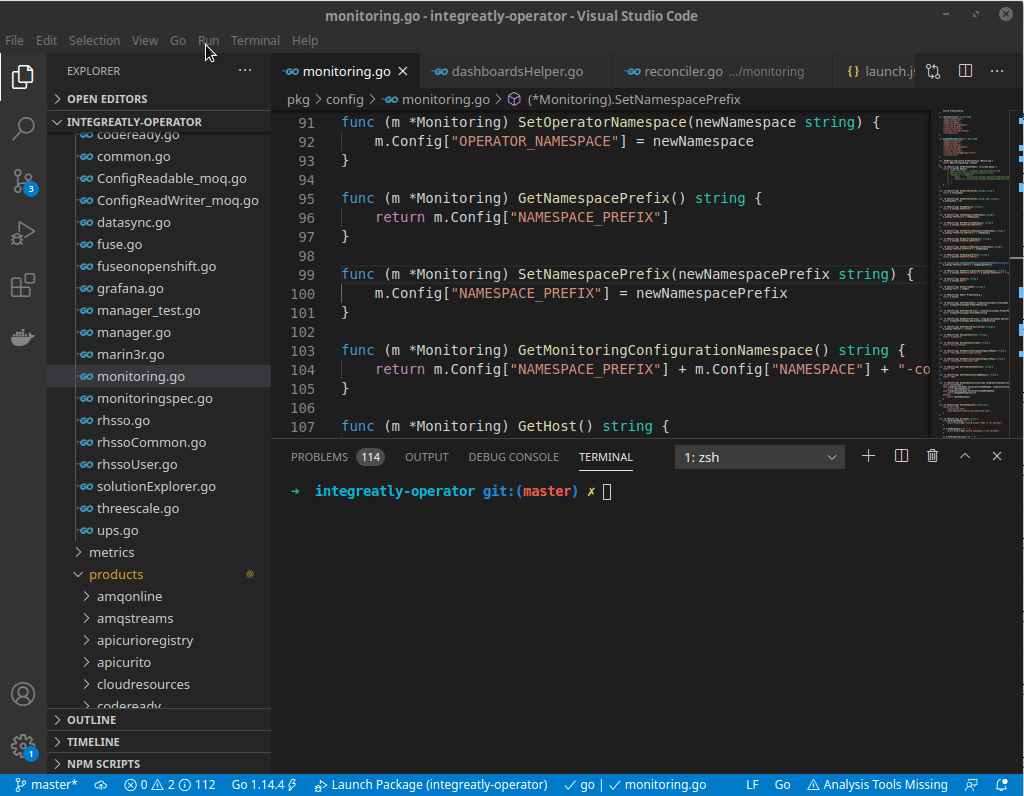1024x796 pixels.
Task: Split the terminal panel
Action: 901,456
